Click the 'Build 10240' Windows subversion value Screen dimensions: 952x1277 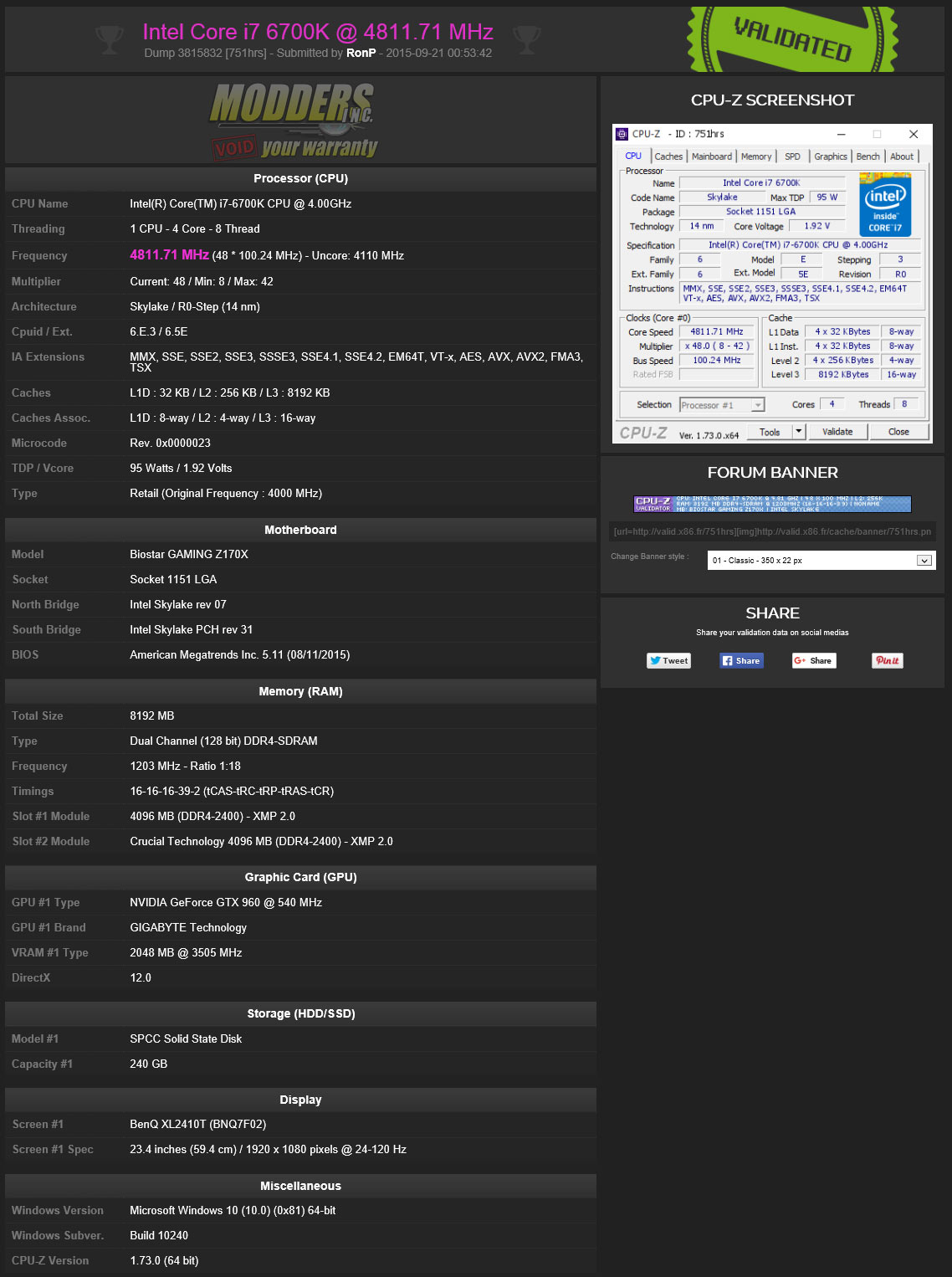159,1235
